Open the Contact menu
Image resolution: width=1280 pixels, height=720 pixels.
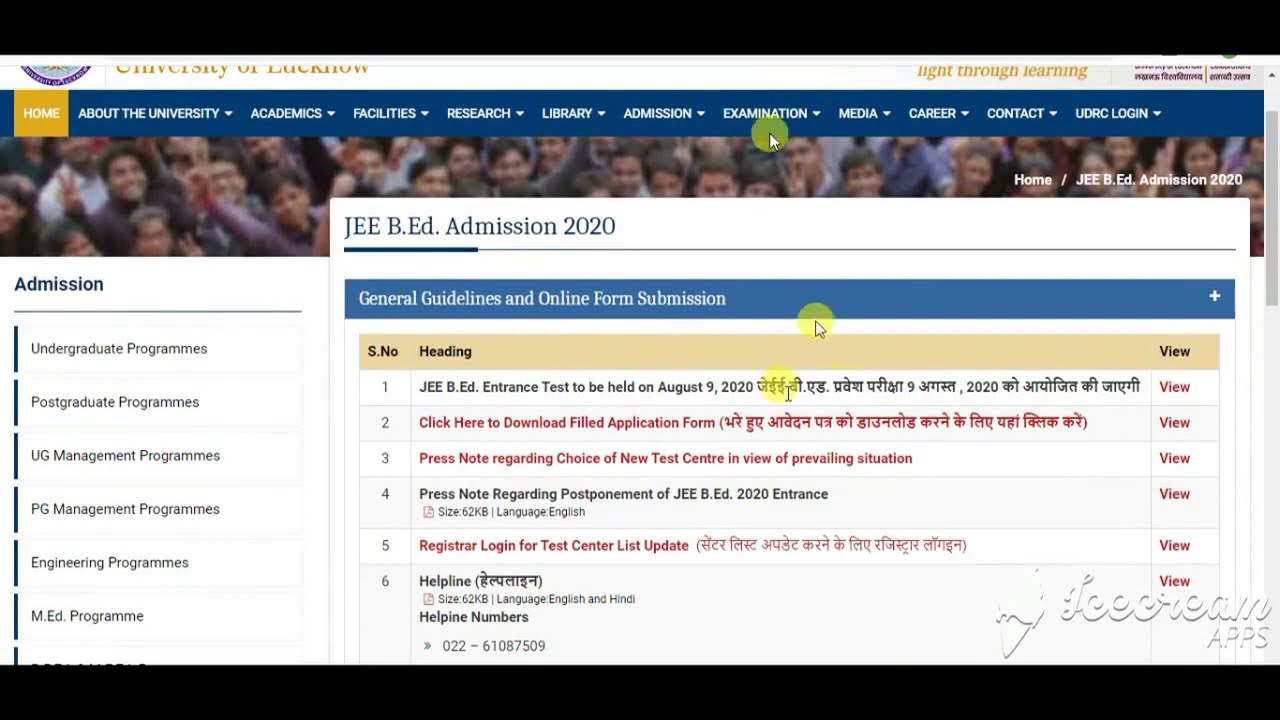pos(1022,113)
